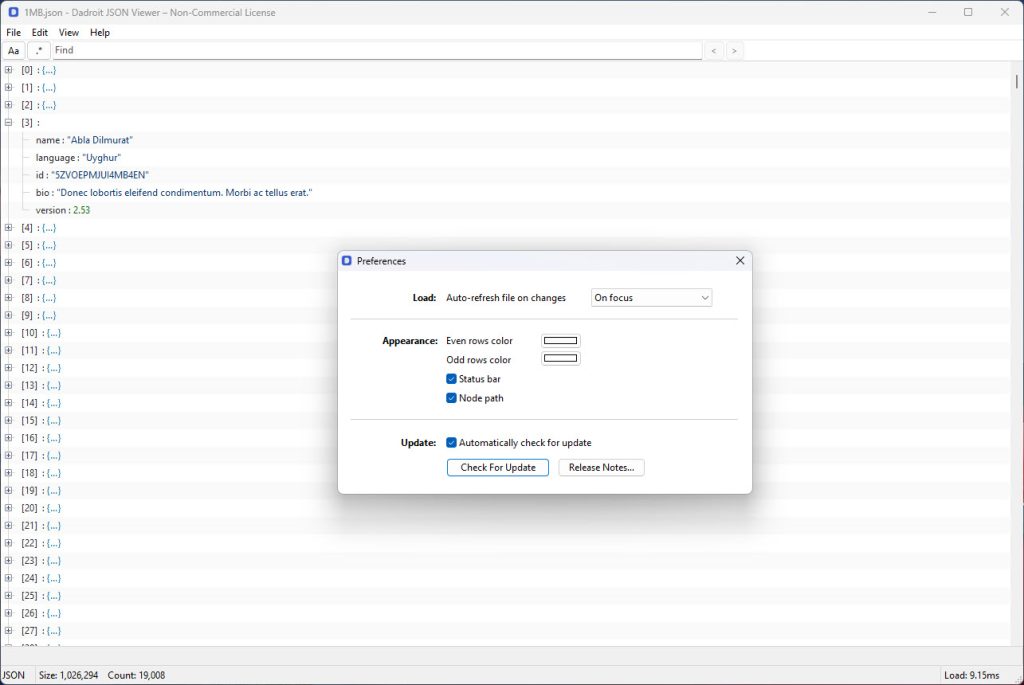Click the Dadroit app icon in title bar
Image resolution: width=1024 pixels, height=685 pixels.
pos(13,12)
